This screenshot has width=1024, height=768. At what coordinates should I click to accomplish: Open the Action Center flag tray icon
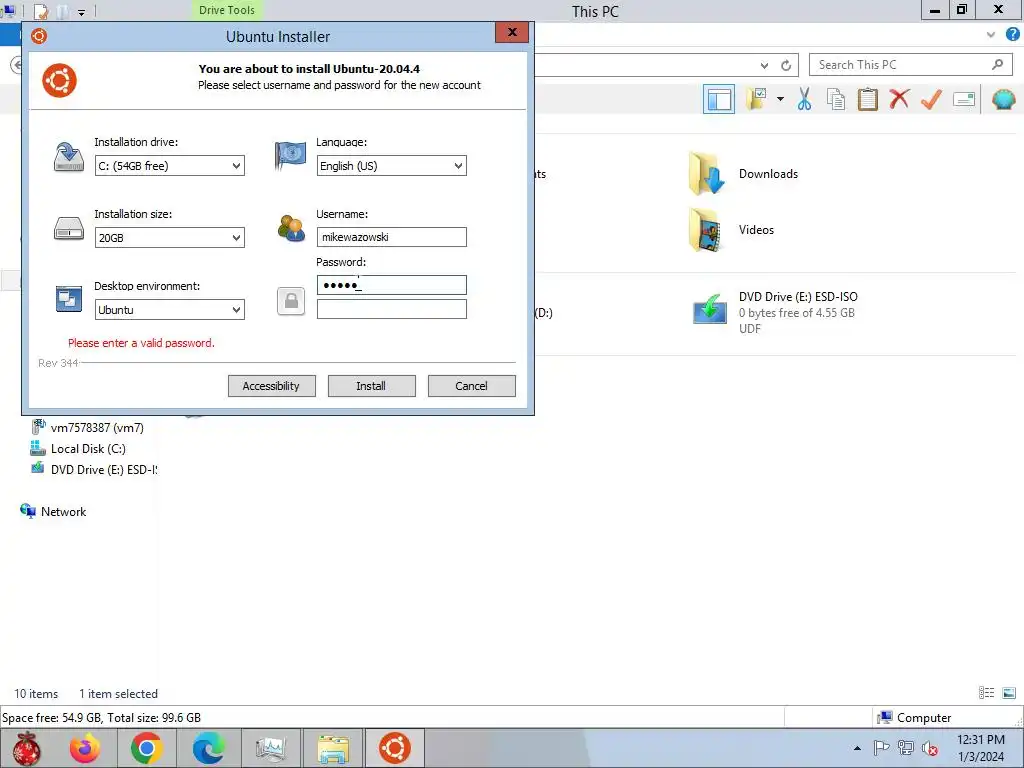tap(881, 748)
